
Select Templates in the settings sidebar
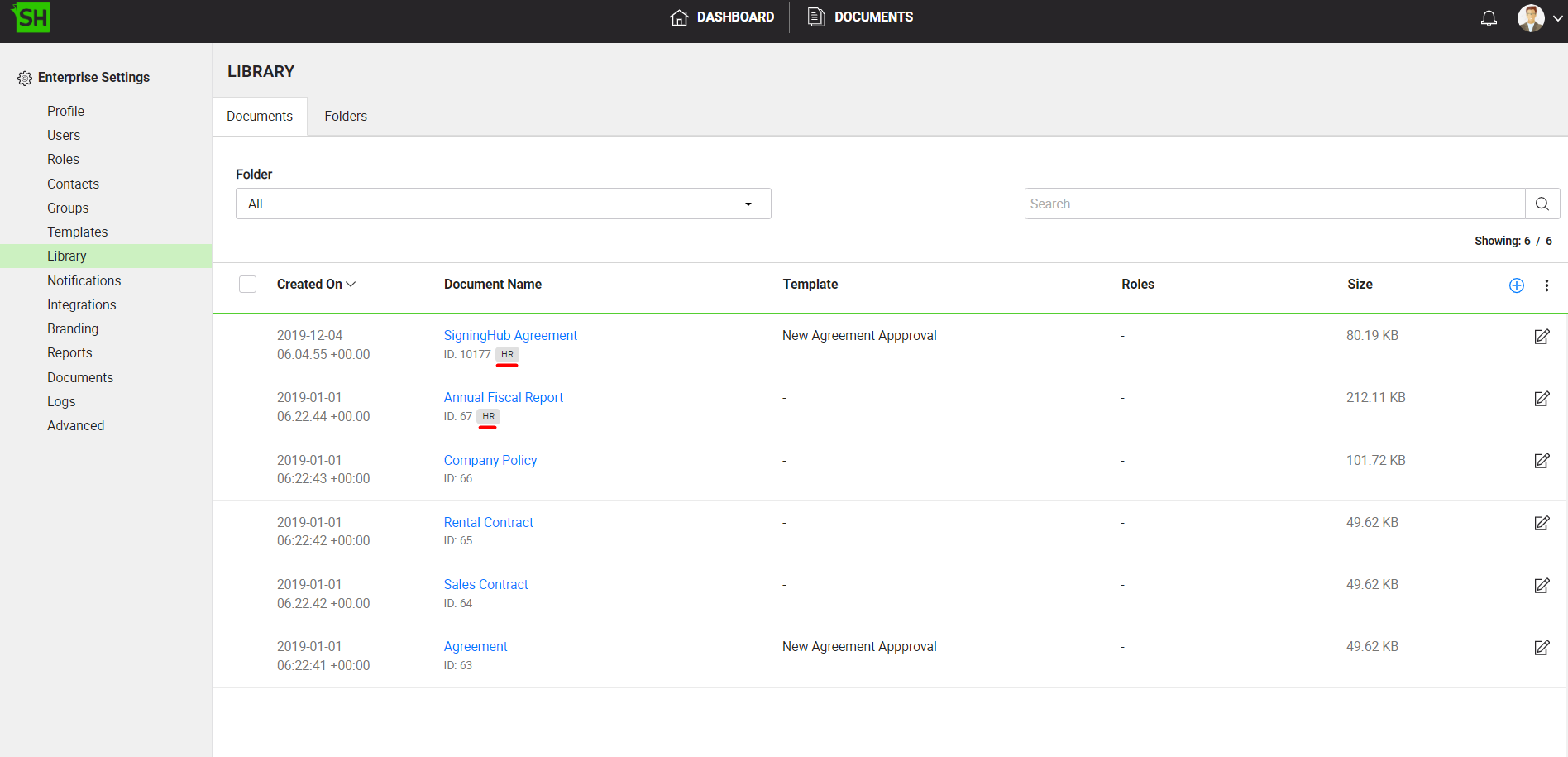tap(77, 232)
